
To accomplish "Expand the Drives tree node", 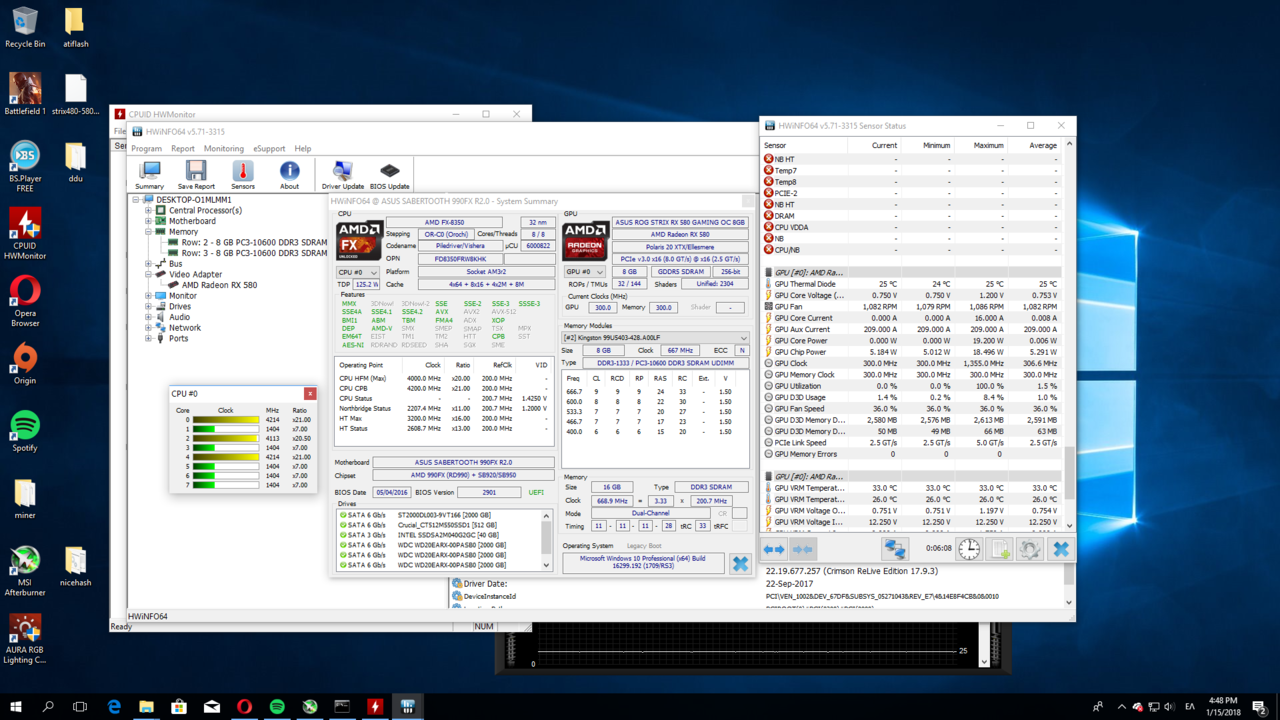I will pos(148,306).
